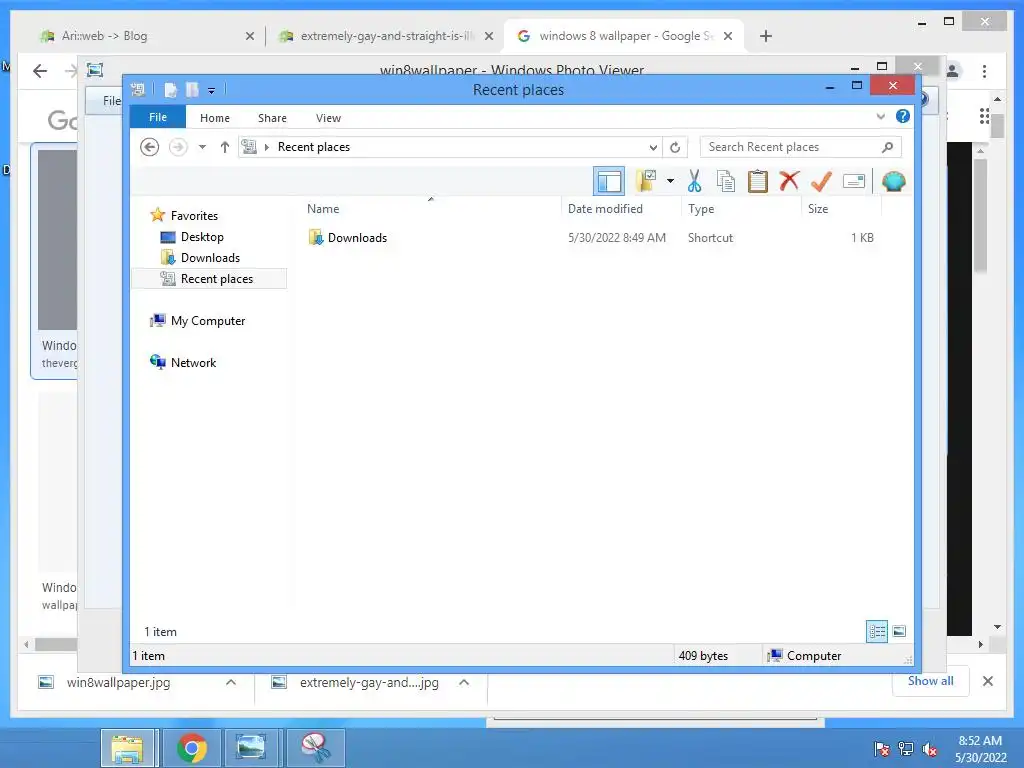The width and height of the screenshot is (1024, 768).
Task: Open Chrome from taskbar
Action: pyautogui.click(x=192, y=748)
